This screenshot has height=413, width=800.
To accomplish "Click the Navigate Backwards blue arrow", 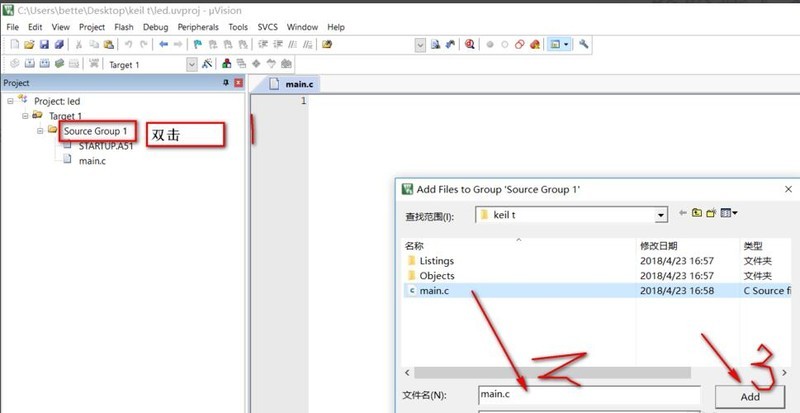I will [x=163, y=44].
